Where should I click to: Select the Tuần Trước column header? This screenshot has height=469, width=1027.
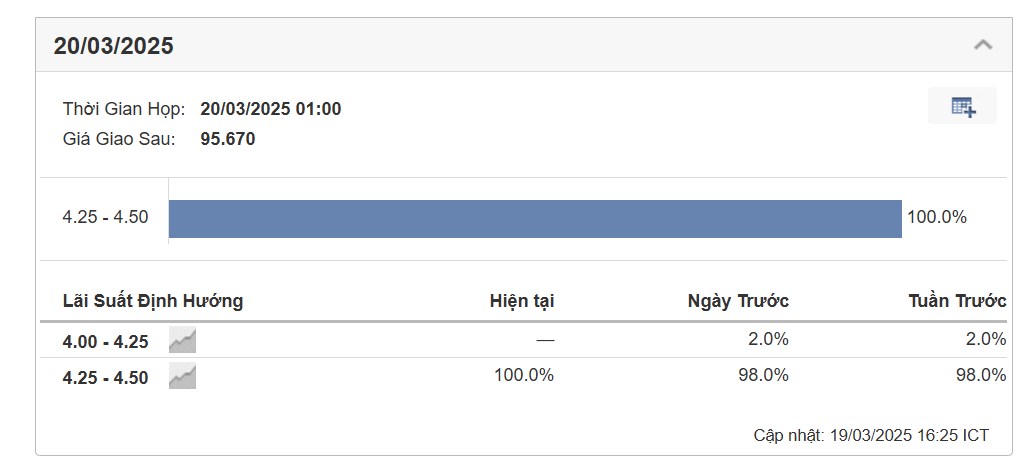(x=958, y=301)
